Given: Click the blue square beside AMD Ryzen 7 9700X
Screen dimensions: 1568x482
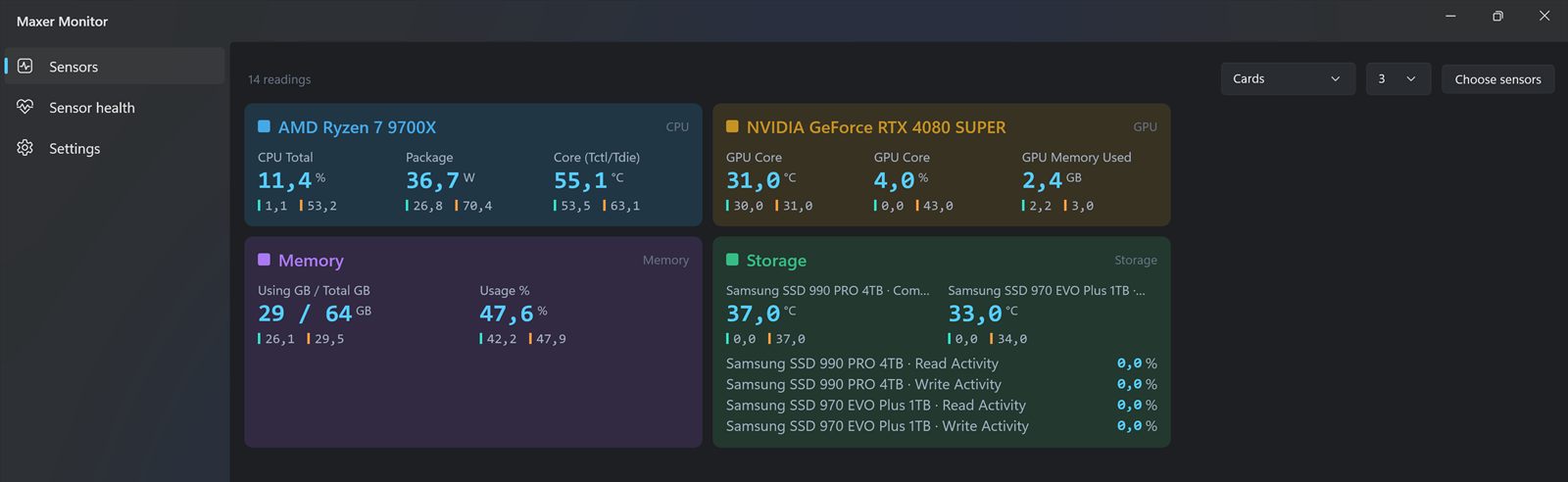Looking at the screenshot, I should pyautogui.click(x=264, y=126).
